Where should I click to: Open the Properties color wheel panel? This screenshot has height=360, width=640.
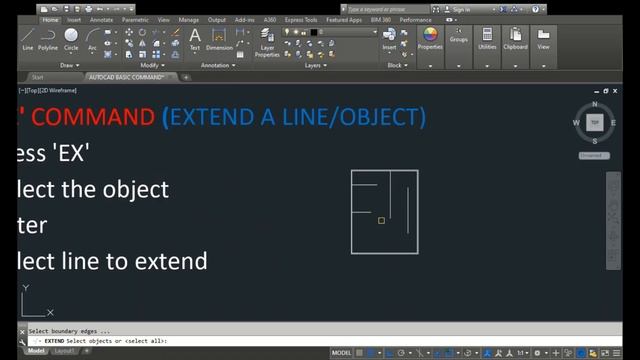tap(430, 38)
